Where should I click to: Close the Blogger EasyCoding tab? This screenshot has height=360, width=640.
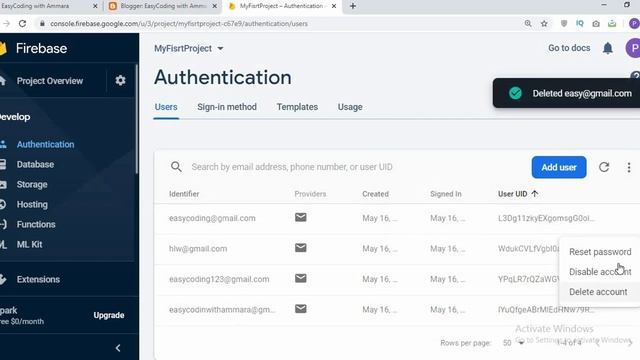215,6
